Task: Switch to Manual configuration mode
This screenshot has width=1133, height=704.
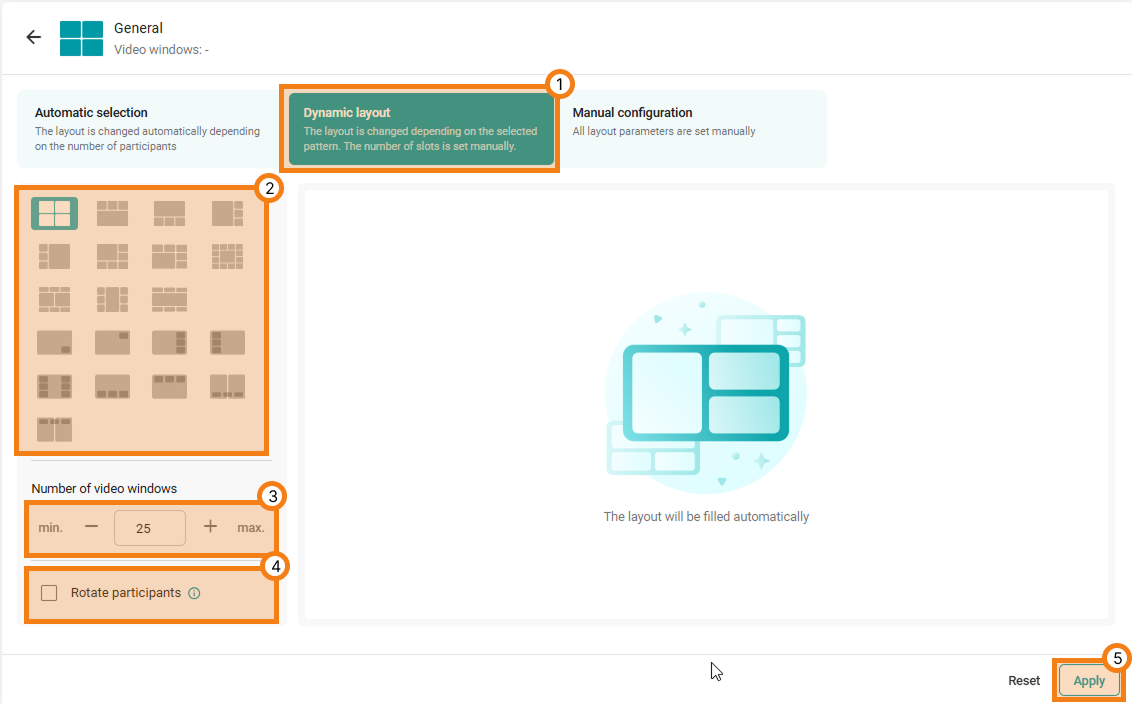Action: tap(693, 128)
